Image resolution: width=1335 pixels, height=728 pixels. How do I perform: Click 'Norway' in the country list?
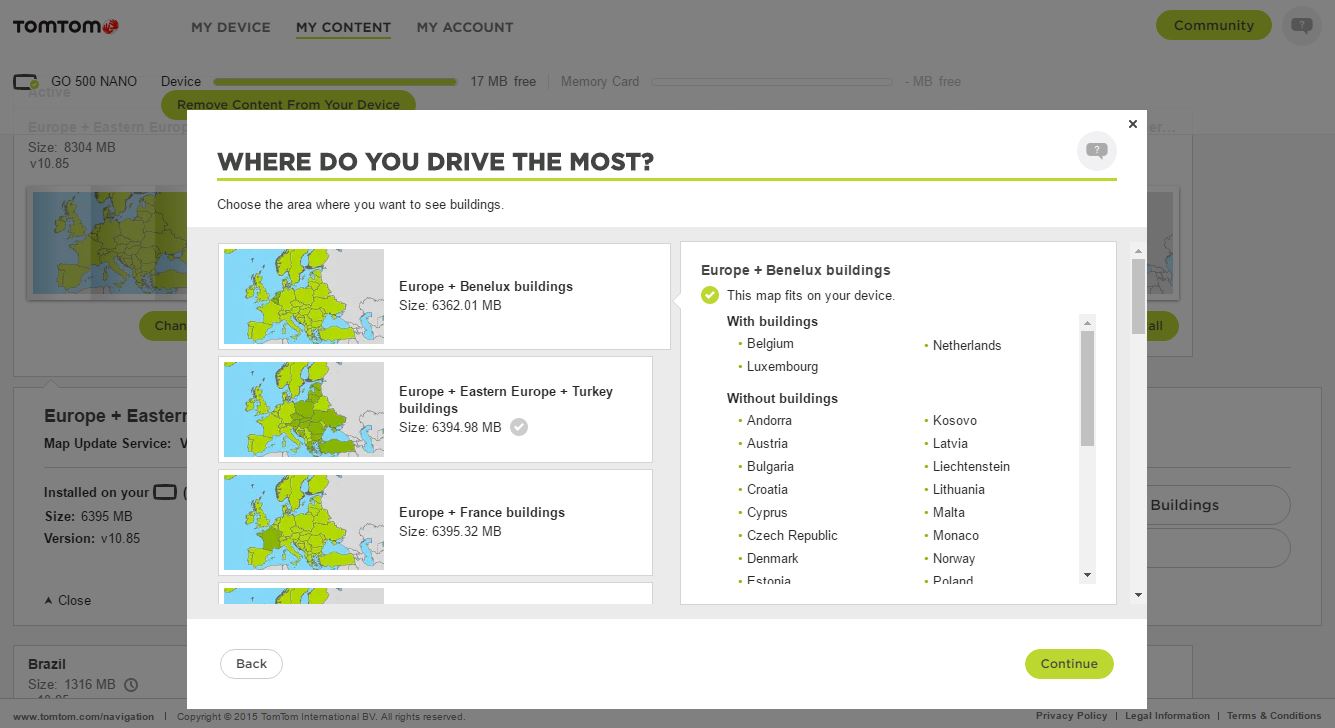coord(954,558)
